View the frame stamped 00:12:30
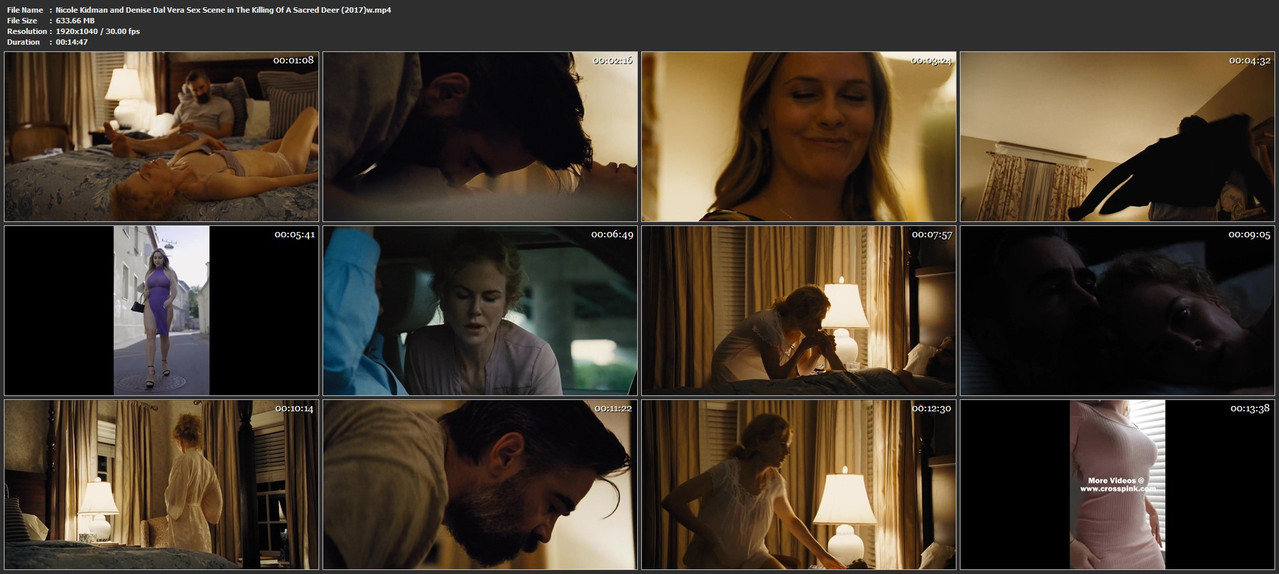Viewport: 1279px width, 574px height. coord(799,484)
